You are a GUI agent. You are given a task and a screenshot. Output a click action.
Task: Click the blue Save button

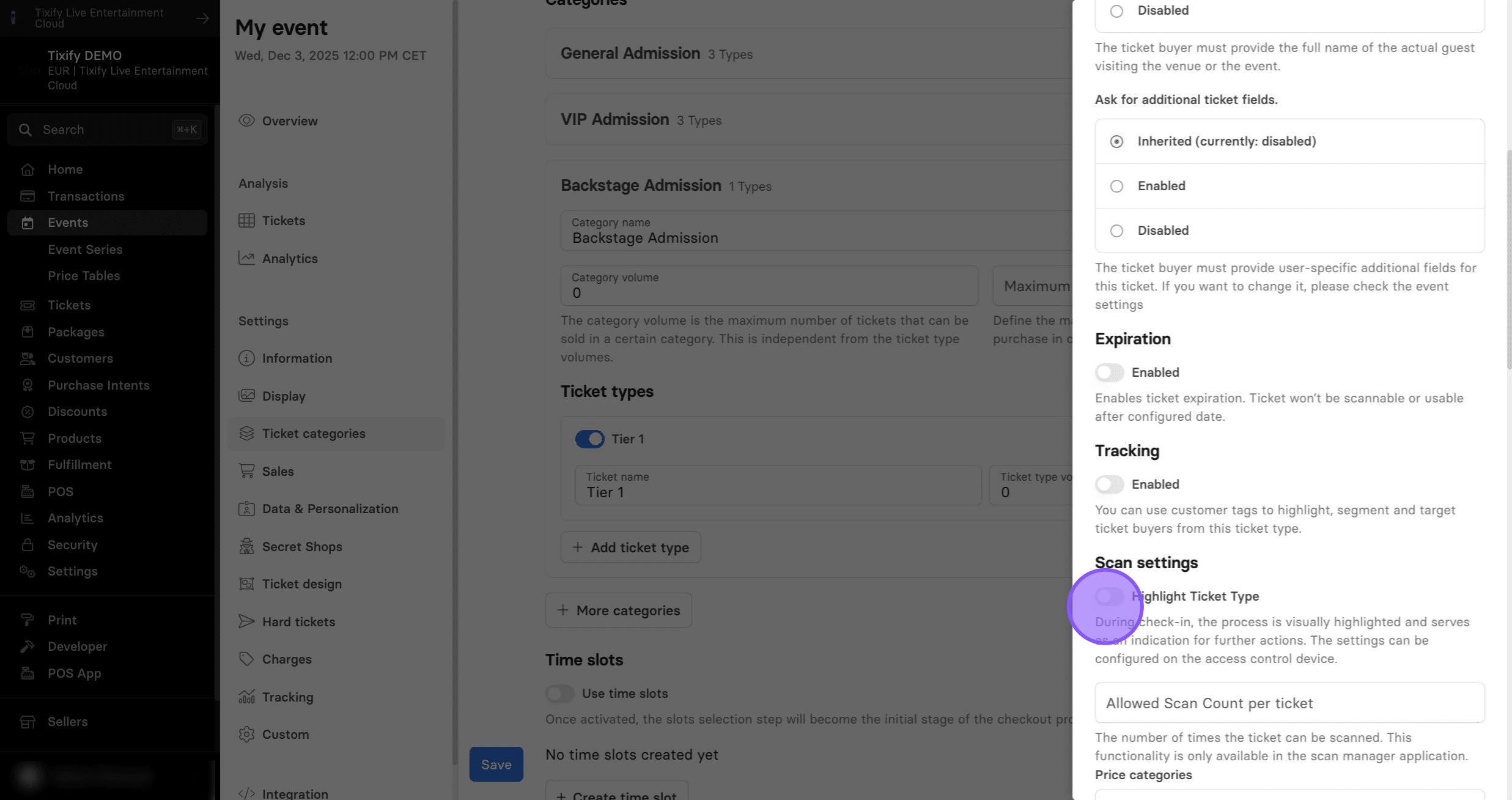pos(496,765)
